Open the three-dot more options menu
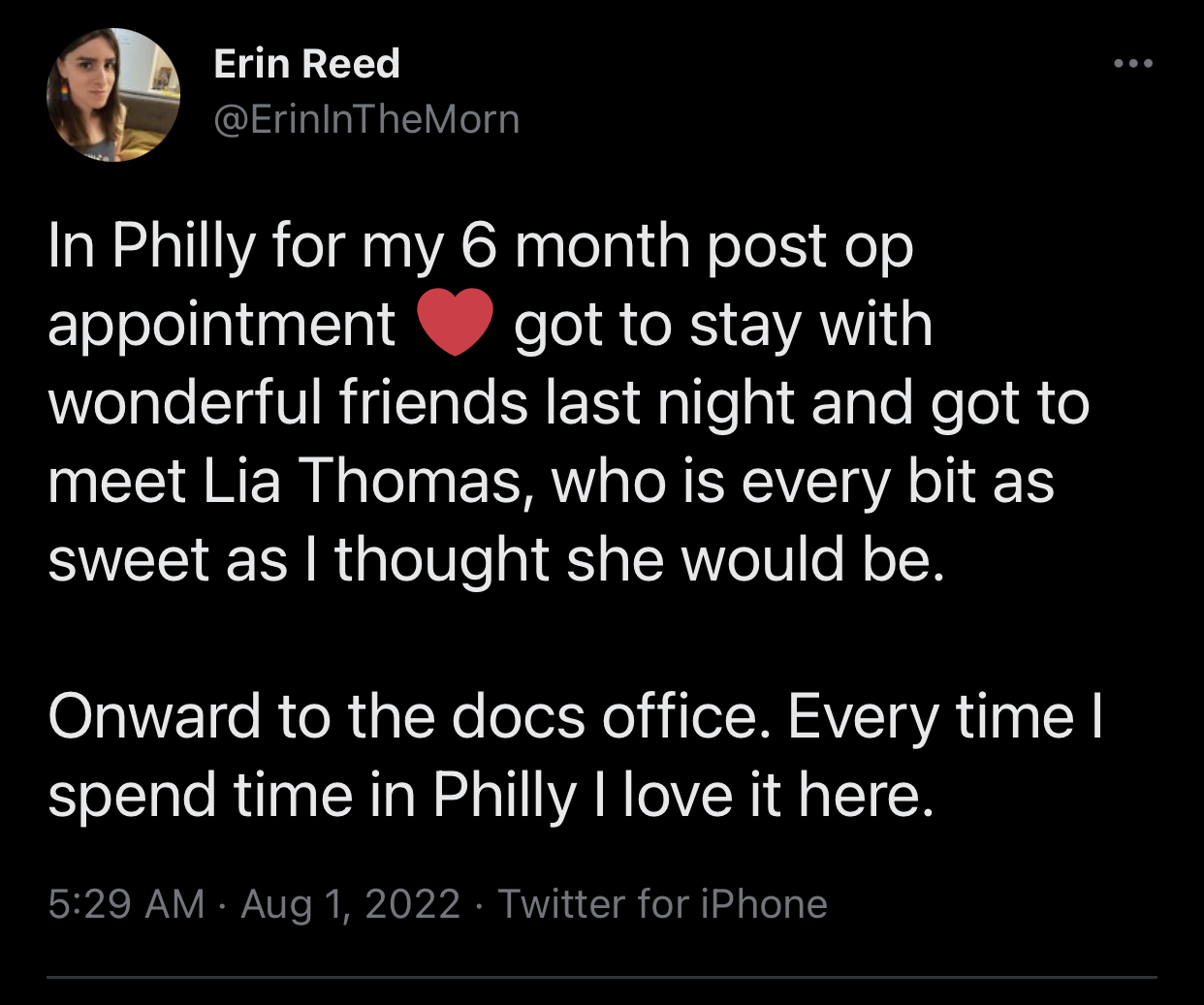The image size is (1204, 1005). (1132, 64)
